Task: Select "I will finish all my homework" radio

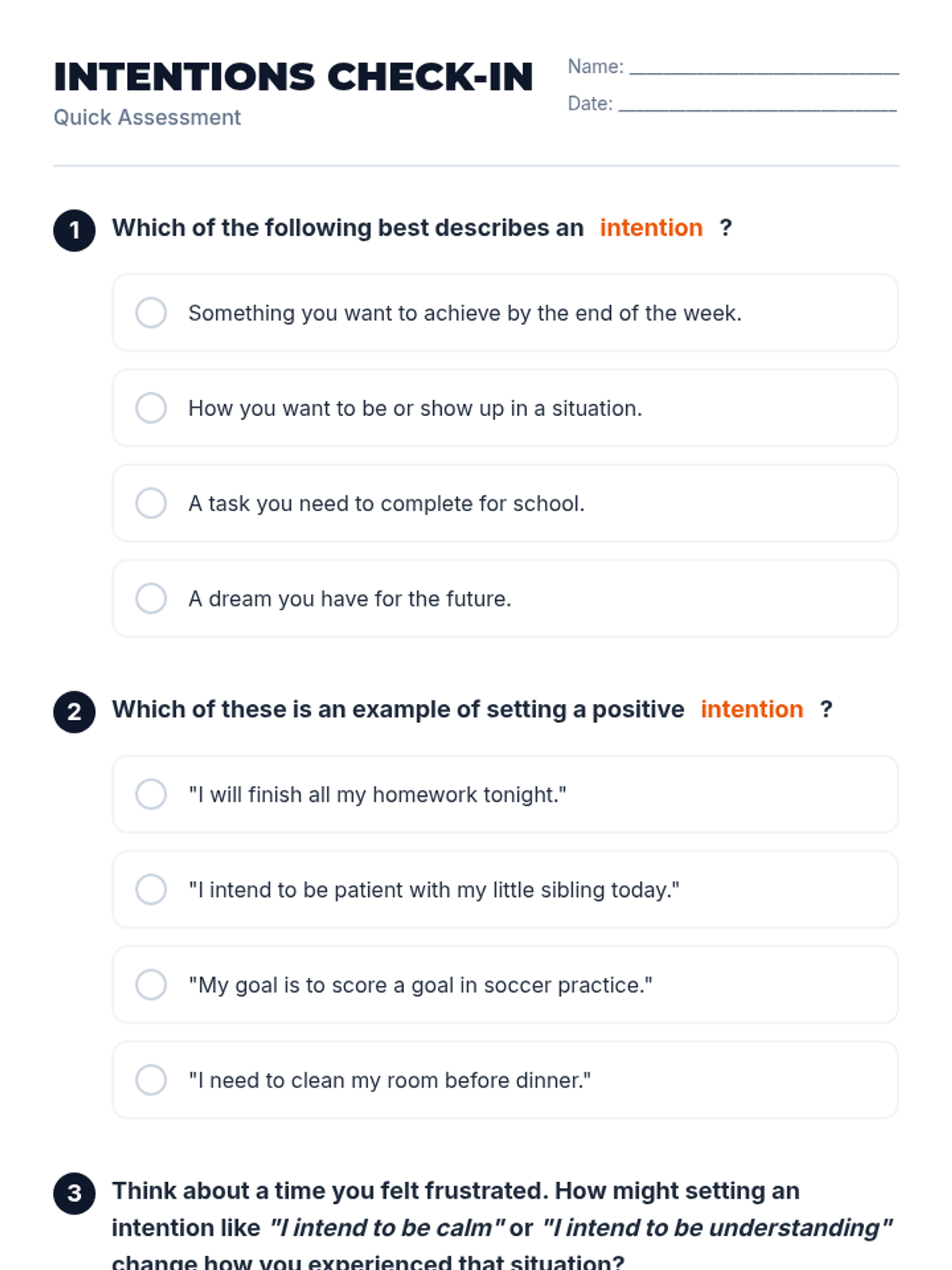Action: click(151, 794)
